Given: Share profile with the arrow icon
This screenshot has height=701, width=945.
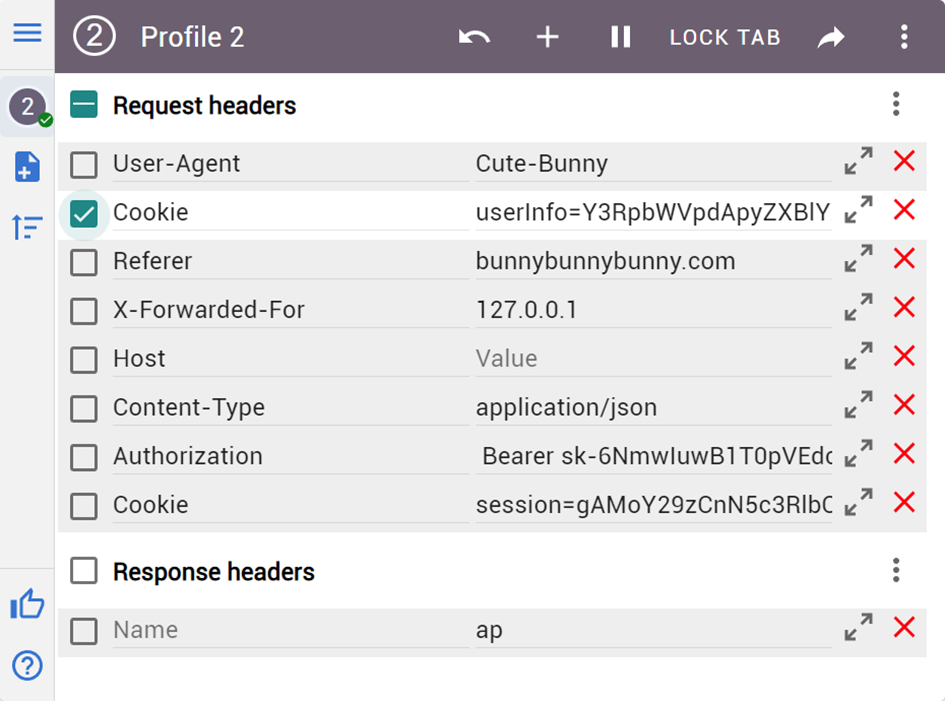Looking at the screenshot, I should click(831, 37).
